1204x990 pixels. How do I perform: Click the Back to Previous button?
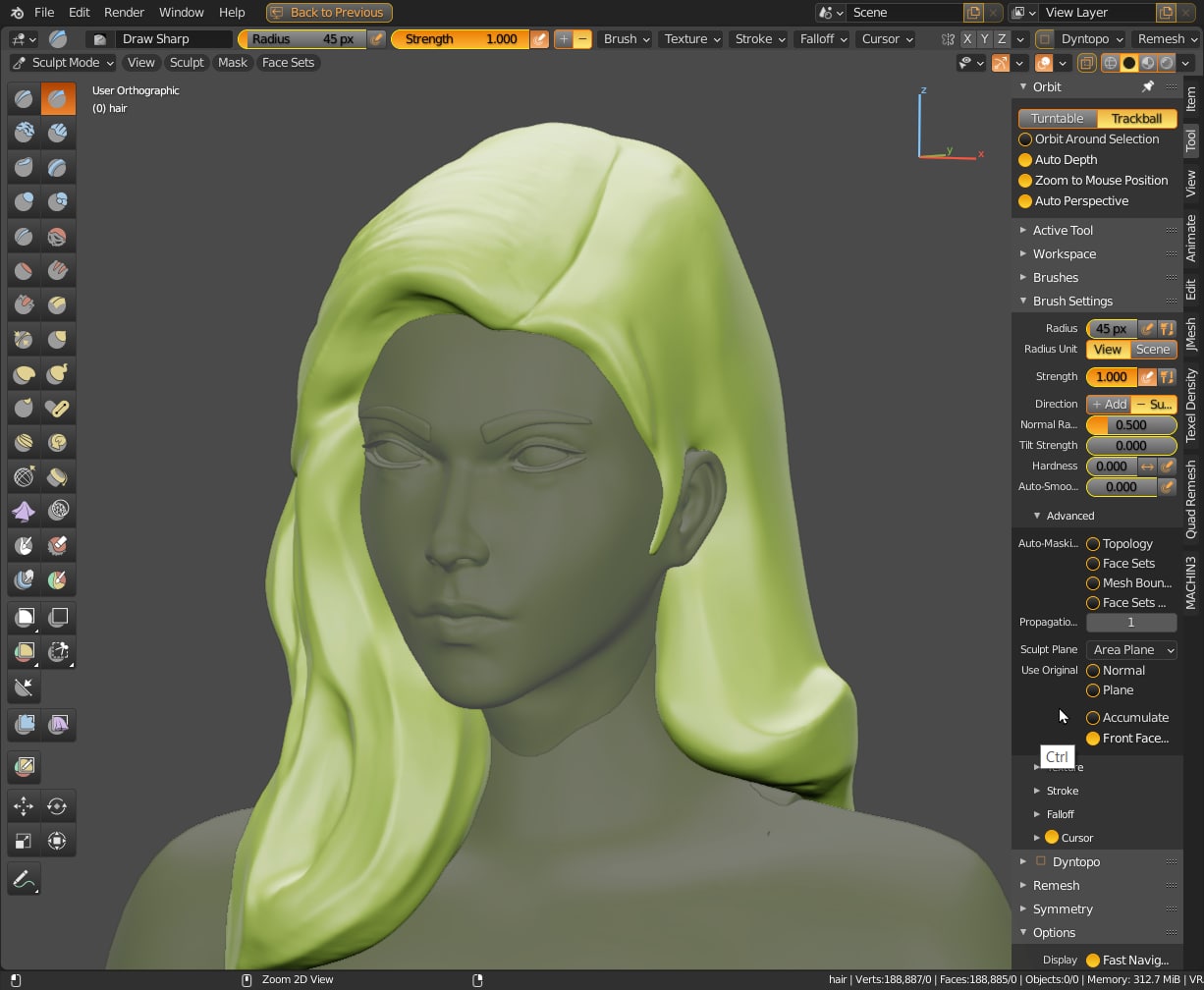[329, 12]
